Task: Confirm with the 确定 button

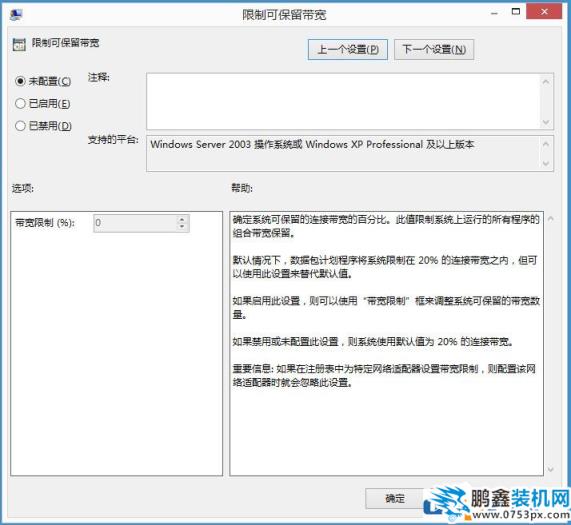Action: coord(395,498)
